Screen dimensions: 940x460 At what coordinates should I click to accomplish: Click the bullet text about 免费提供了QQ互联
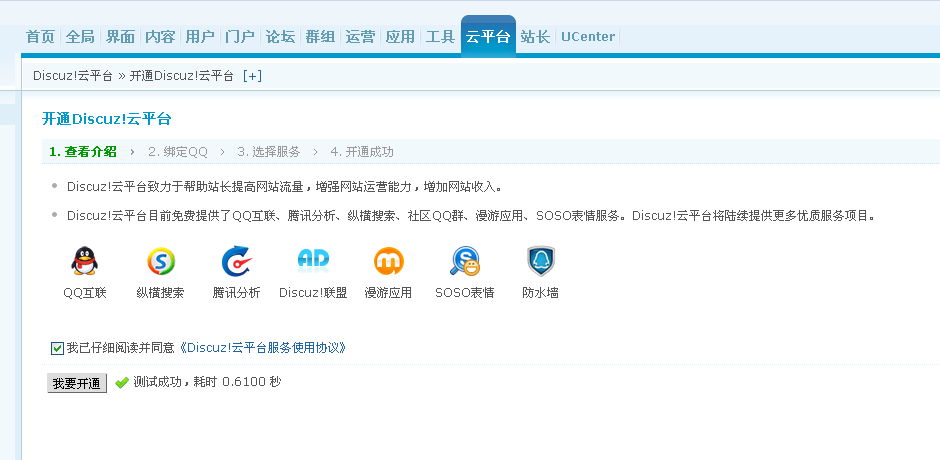[x=471, y=215]
